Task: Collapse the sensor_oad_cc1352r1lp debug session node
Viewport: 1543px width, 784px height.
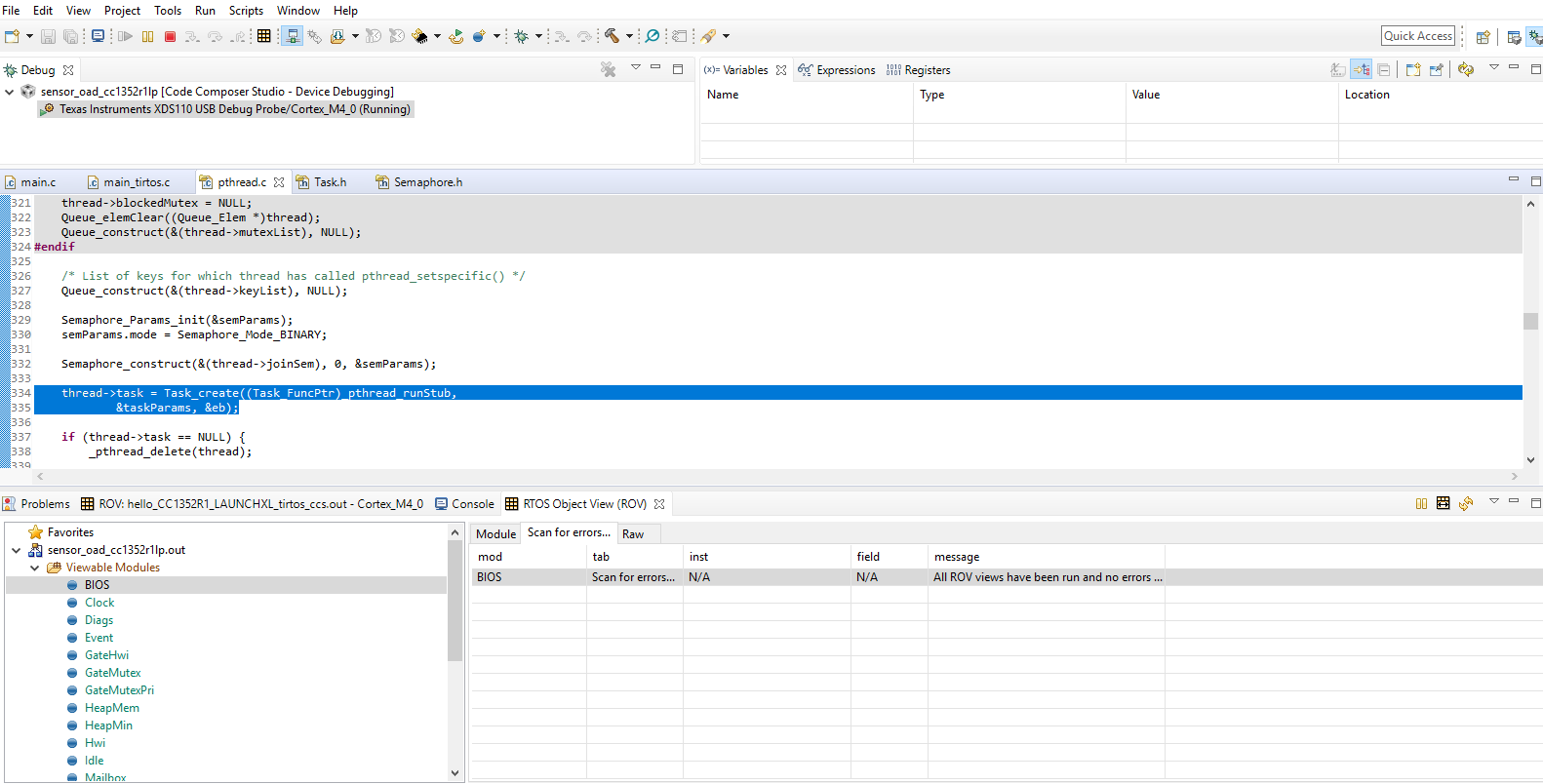Action: (x=10, y=92)
